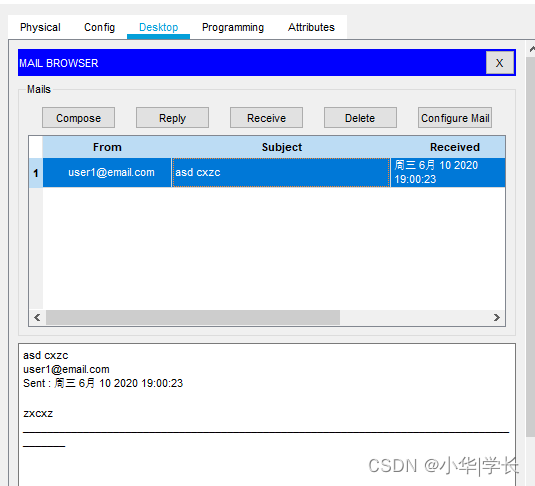535x486 pixels.
Task: Click Receive to fetch new mail
Action: click(x=266, y=118)
